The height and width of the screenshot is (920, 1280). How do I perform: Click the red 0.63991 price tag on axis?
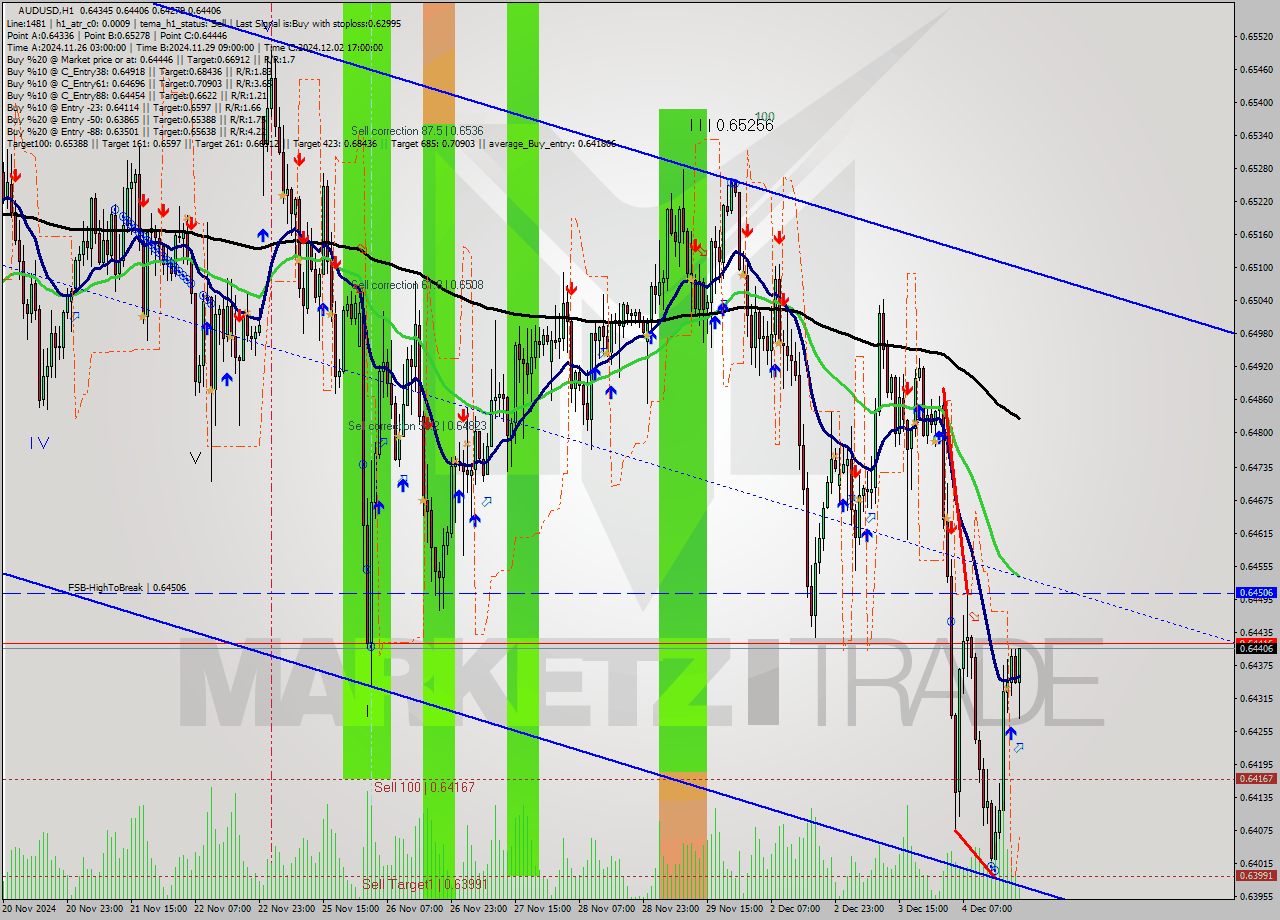[x=1256, y=876]
